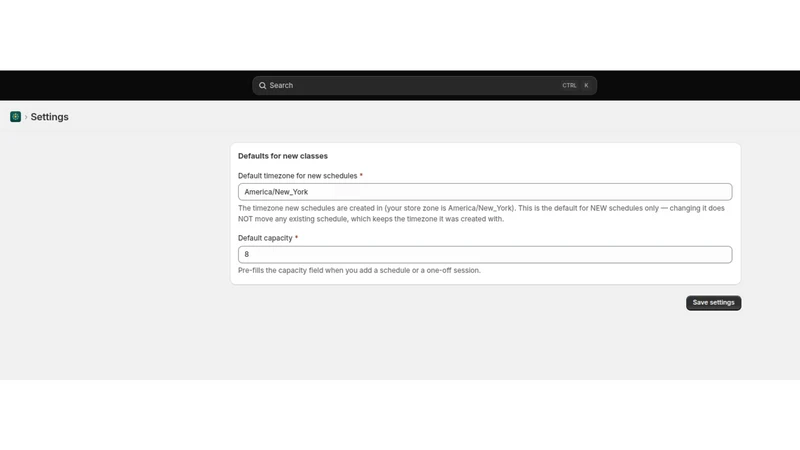This screenshot has height=450, width=800.
Task: Click the K shortcut key badge
Action: point(586,86)
